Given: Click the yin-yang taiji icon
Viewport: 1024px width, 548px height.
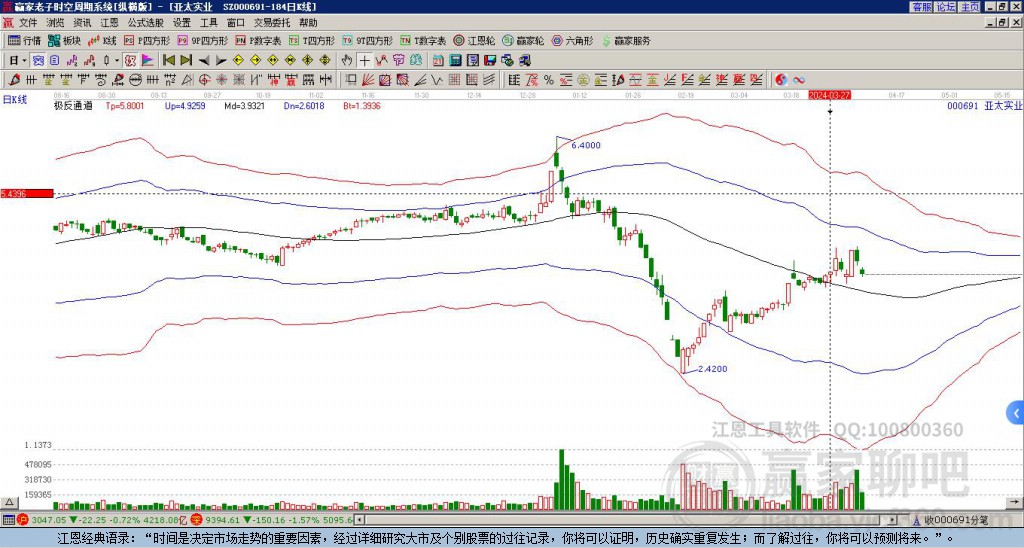Looking at the screenshot, I should tap(781, 80).
